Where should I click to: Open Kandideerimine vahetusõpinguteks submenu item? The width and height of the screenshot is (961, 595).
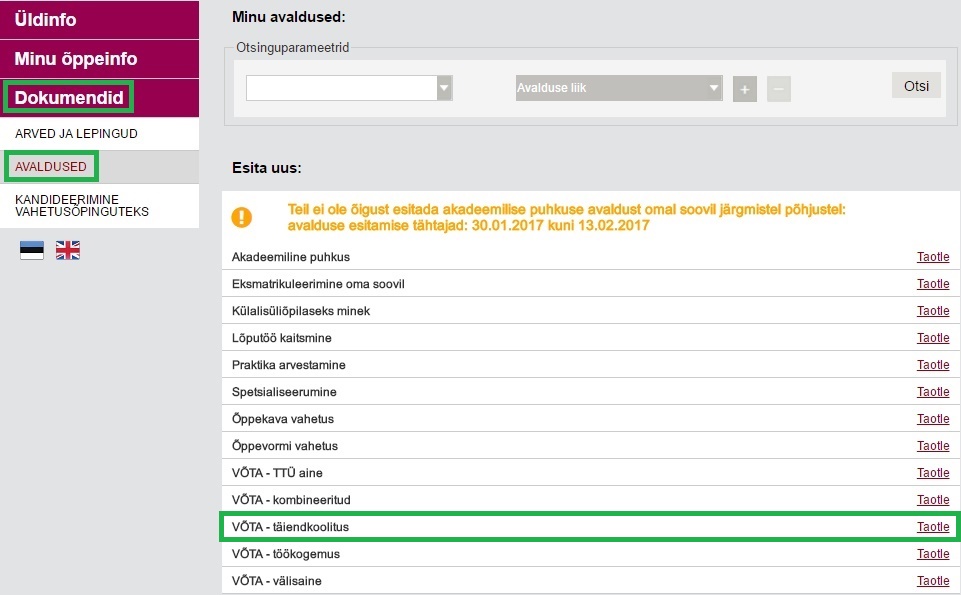pyautogui.click(x=82, y=206)
